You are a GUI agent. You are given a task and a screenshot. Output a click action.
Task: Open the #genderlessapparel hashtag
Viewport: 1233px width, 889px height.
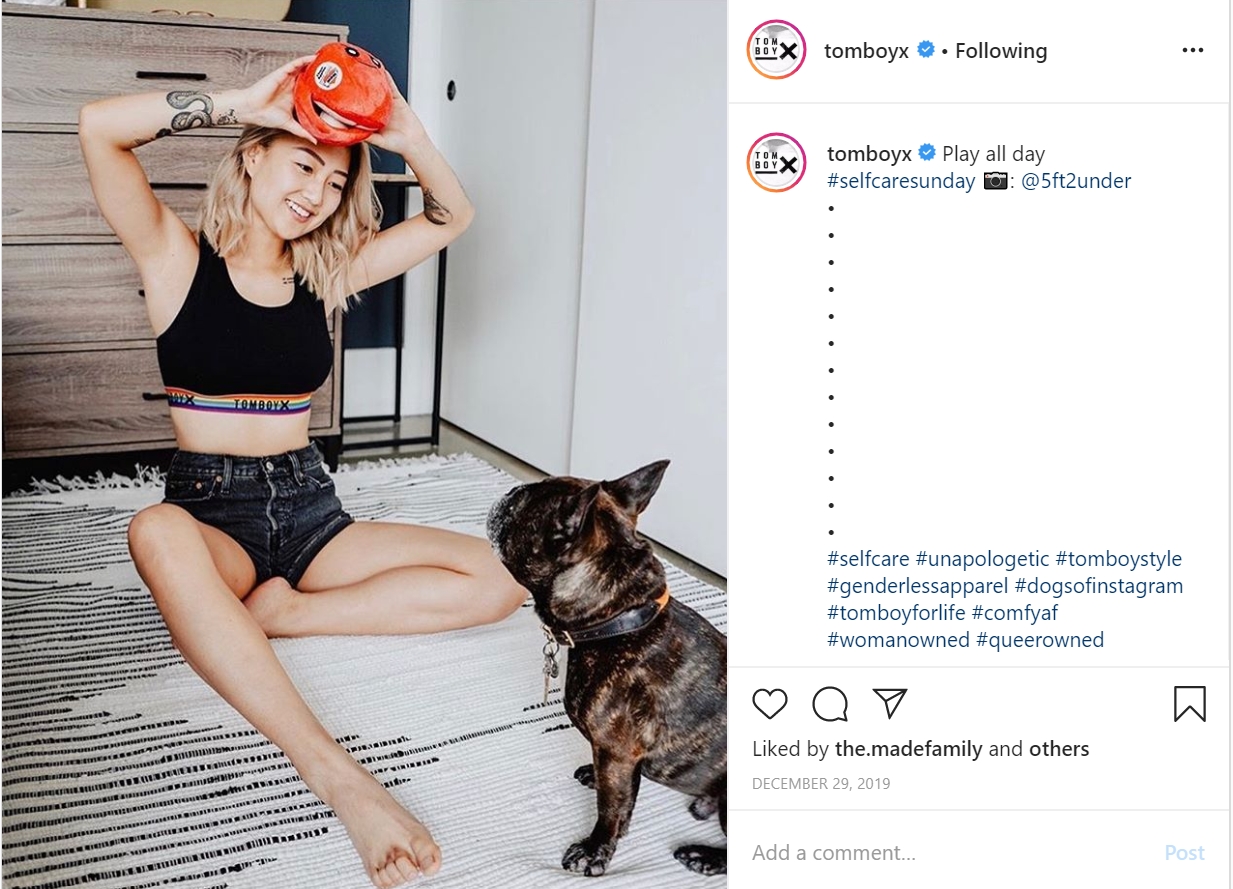[x=918, y=586]
